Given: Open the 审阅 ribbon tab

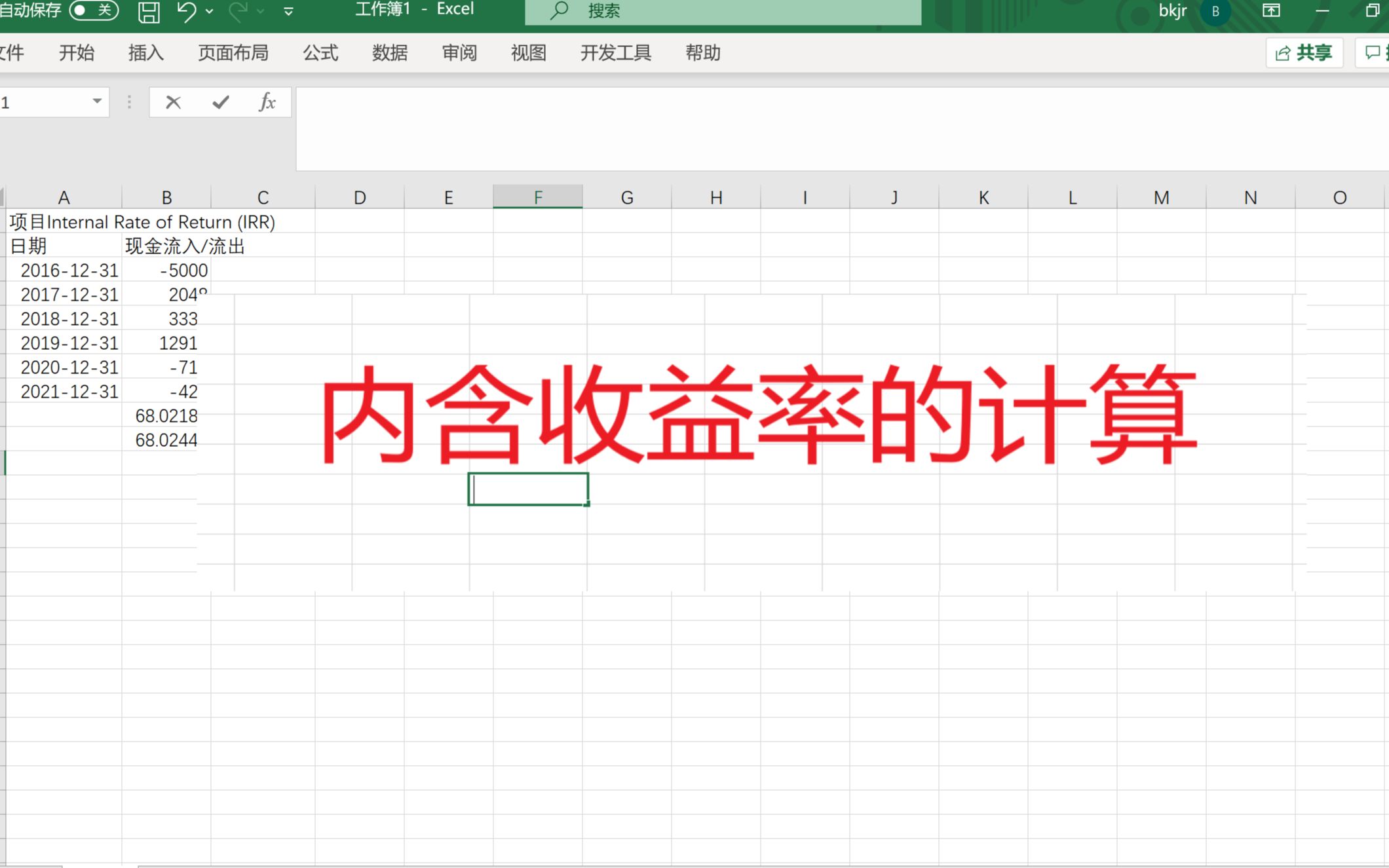Looking at the screenshot, I should 459,53.
